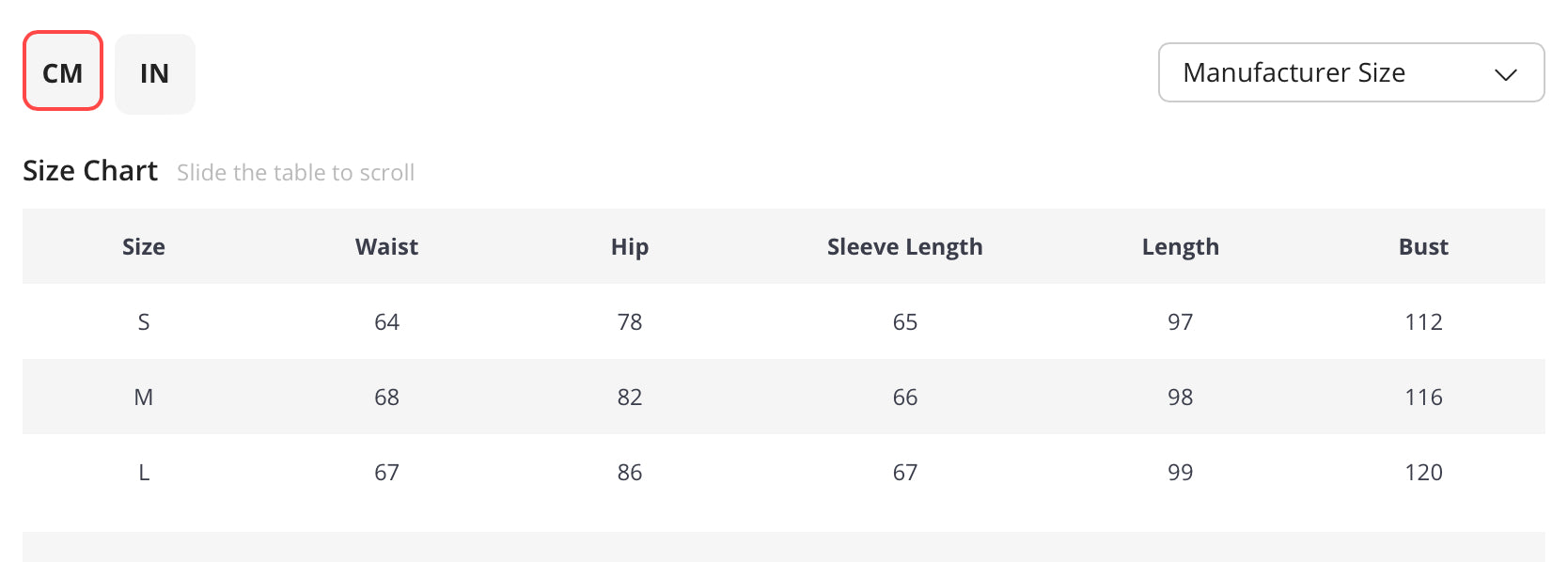The width and height of the screenshot is (1568, 562).
Task: Click the Size Chart heading
Action: click(90, 170)
